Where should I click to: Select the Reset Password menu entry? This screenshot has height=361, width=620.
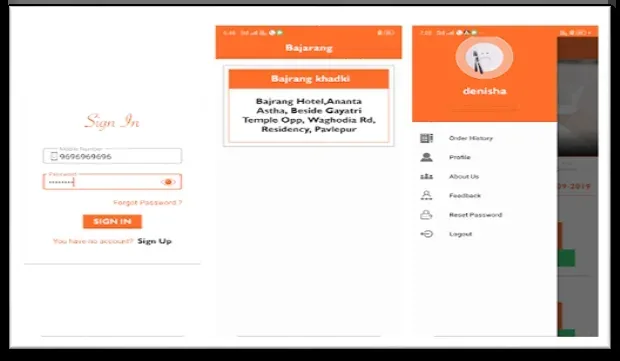[476, 215]
